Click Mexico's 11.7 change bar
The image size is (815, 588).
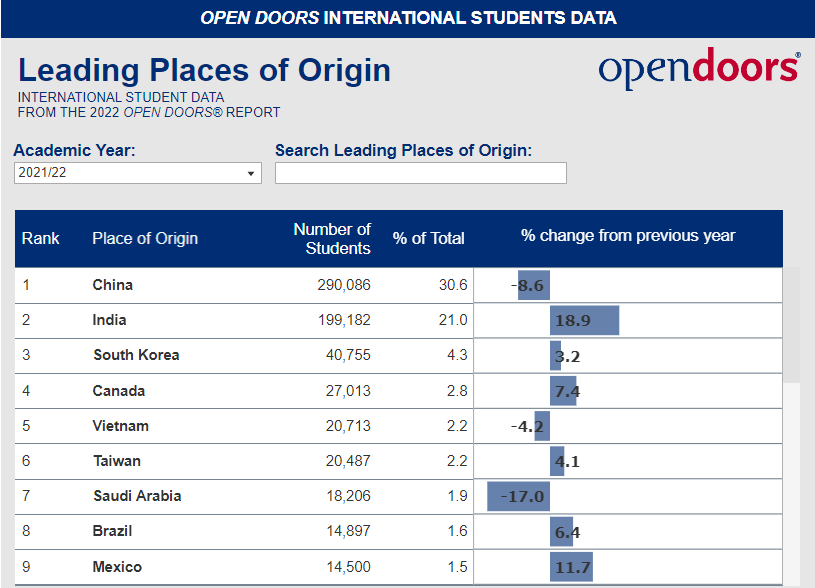pyautogui.click(x=571, y=567)
